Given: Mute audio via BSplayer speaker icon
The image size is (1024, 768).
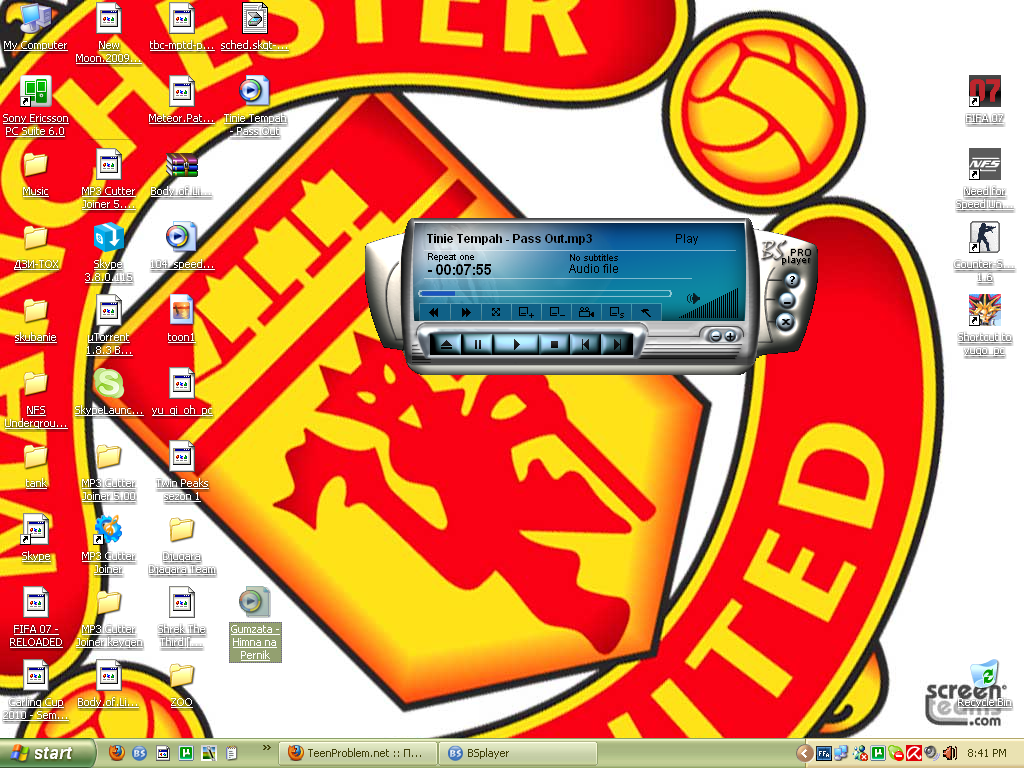Looking at the screenshot, I should 693,298.
